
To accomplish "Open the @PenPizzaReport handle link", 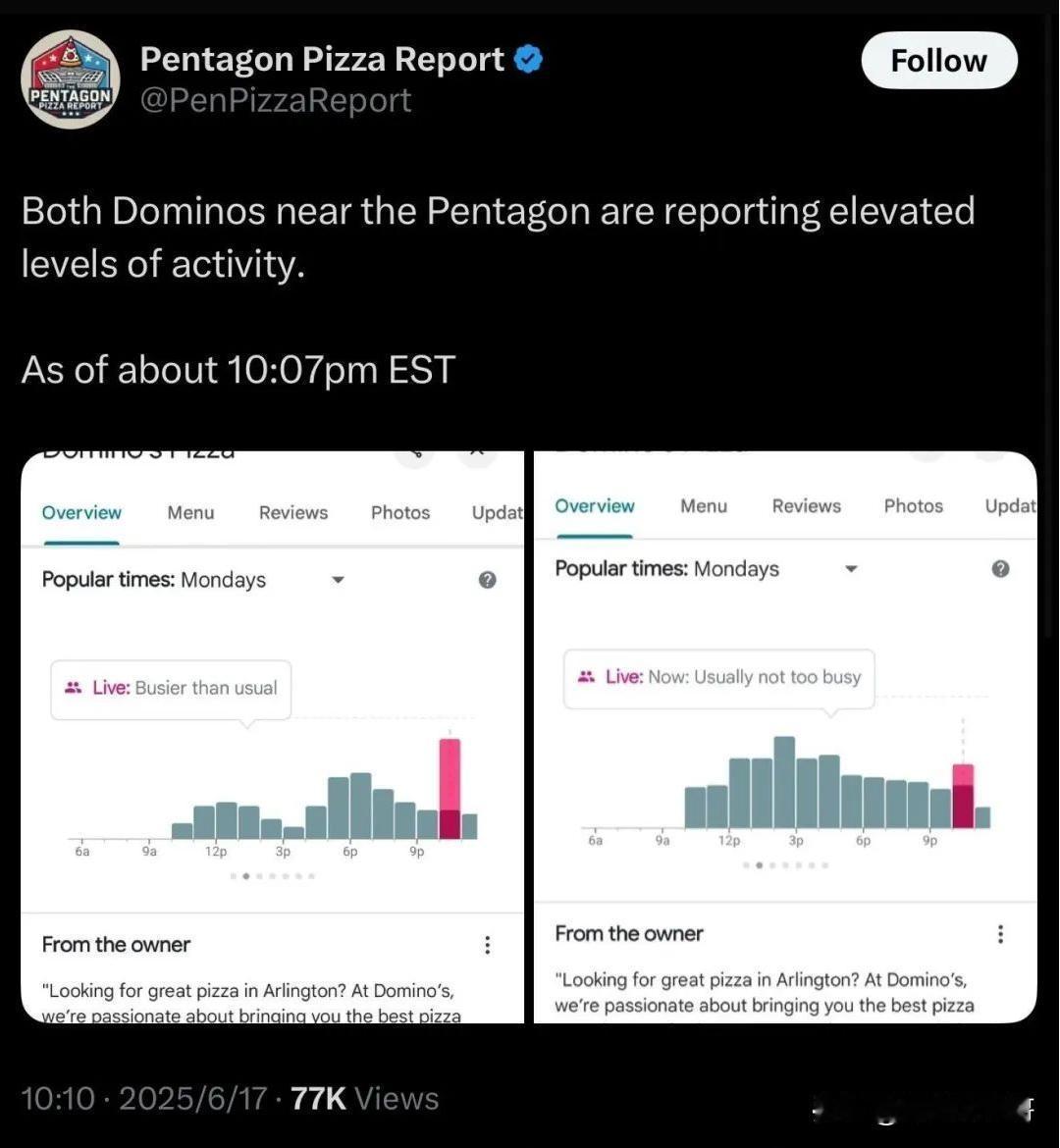I will (x=276, y=100).
